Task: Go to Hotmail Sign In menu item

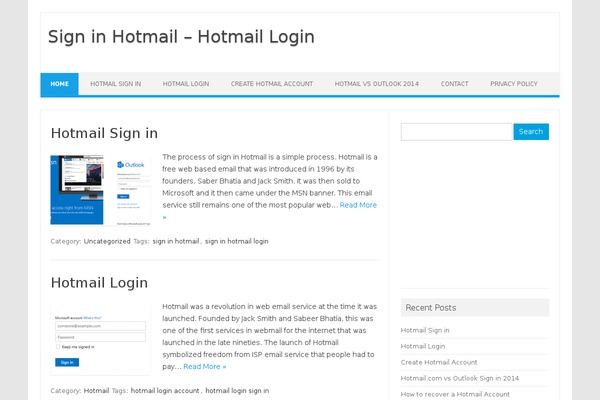Action: coord(116,84)
